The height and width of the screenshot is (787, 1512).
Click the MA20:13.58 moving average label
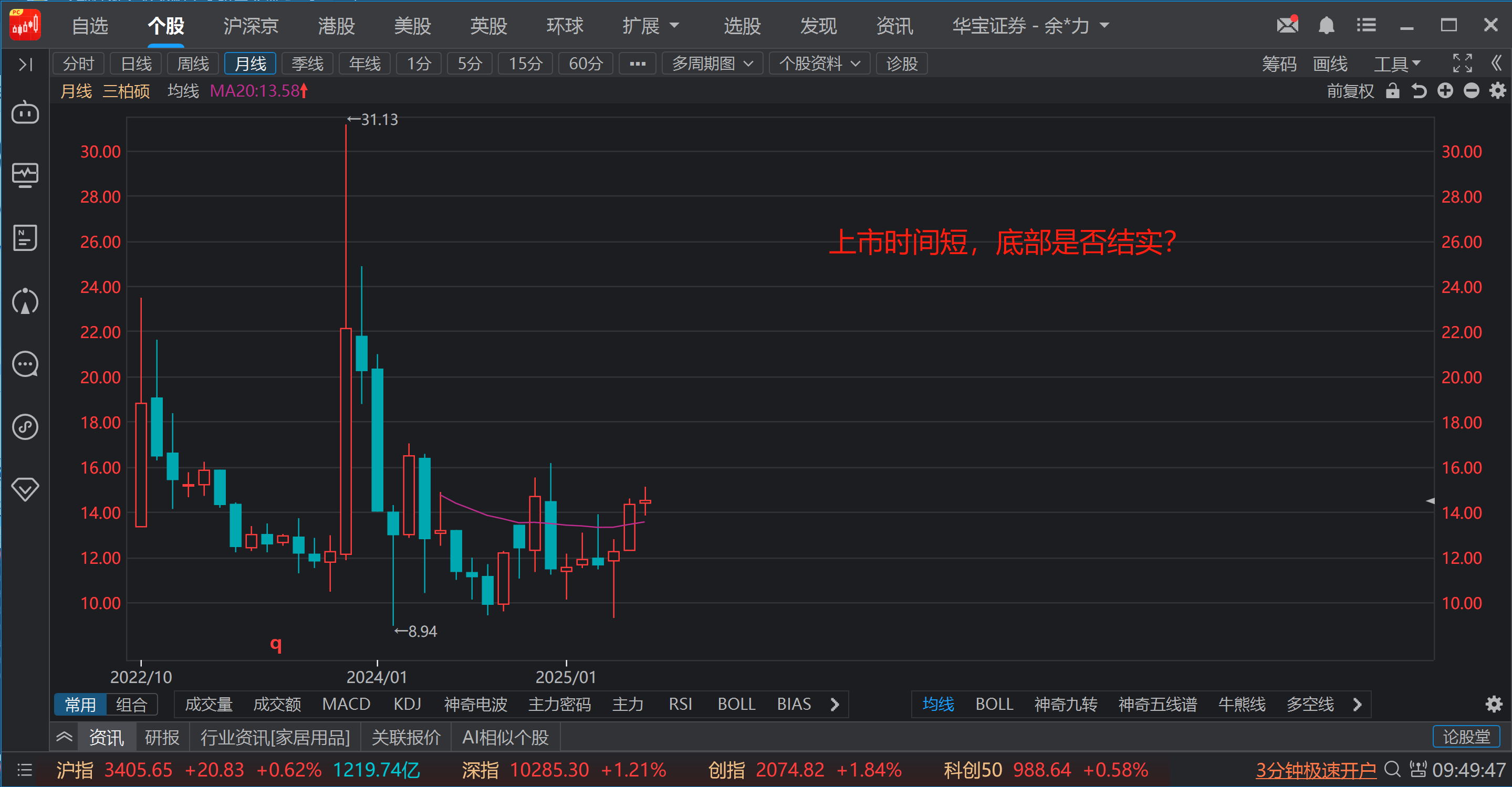point(258,91)
